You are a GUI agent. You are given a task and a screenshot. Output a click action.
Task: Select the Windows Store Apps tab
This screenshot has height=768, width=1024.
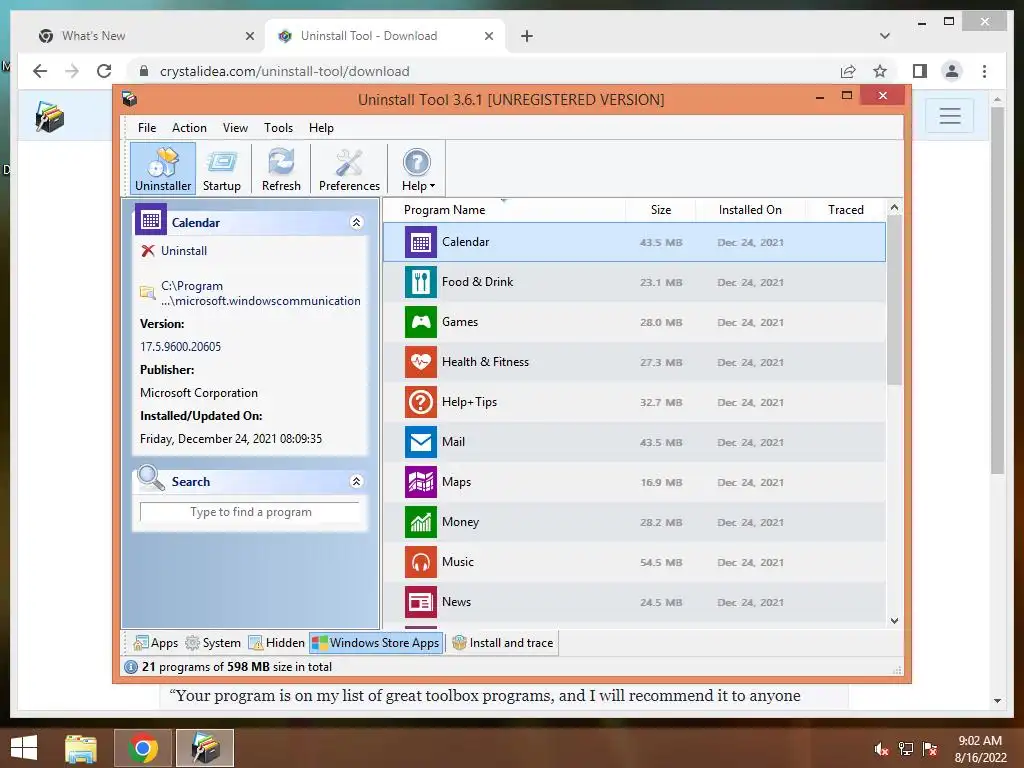pos(376,643)
